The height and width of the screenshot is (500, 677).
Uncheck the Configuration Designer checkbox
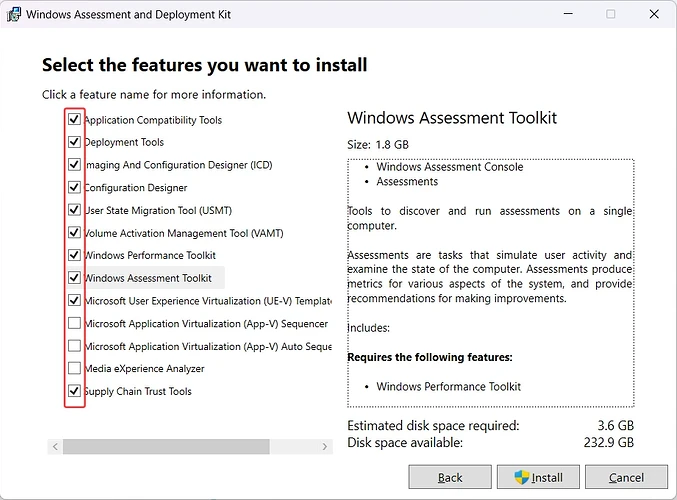(74, 188)
